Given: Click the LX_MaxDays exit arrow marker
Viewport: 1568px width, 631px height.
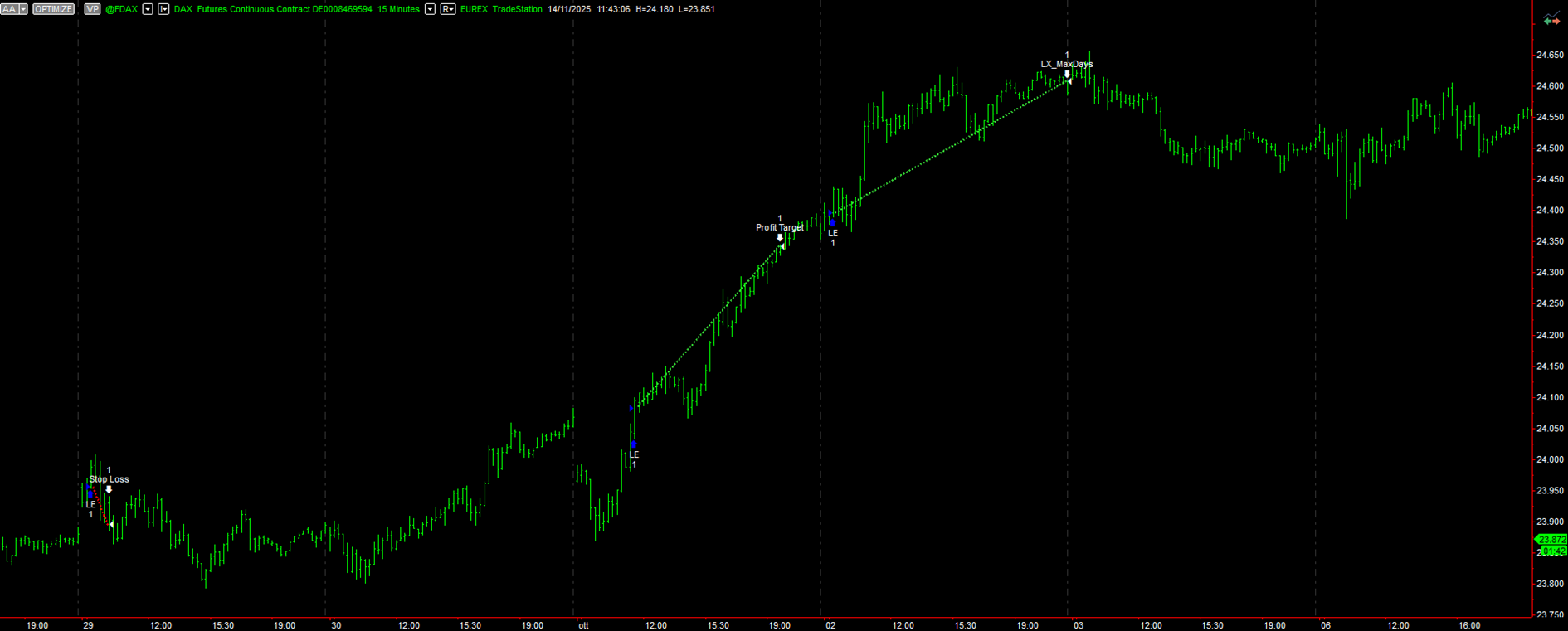Looking at the screenshot, I should pyautogui.click(x=1067, y=74).
